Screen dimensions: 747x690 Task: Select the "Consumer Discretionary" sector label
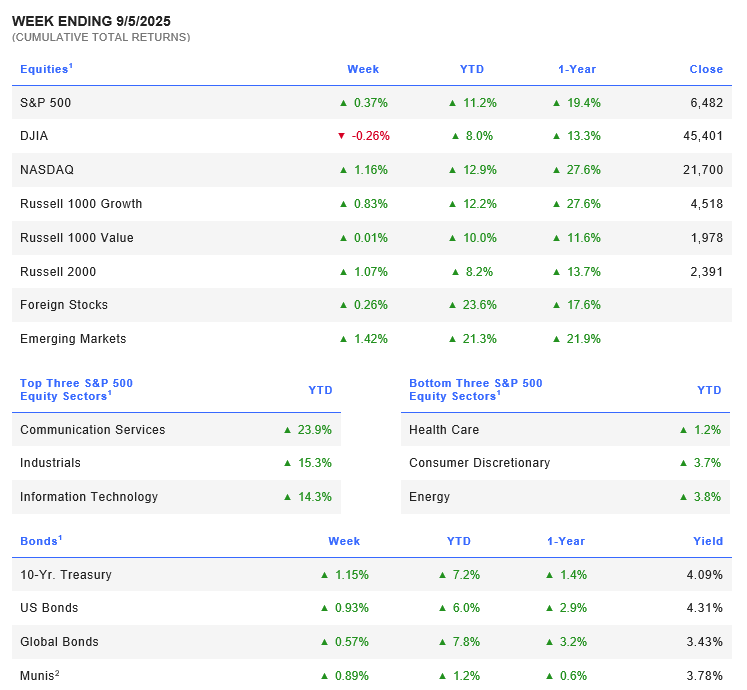[479, 463]
